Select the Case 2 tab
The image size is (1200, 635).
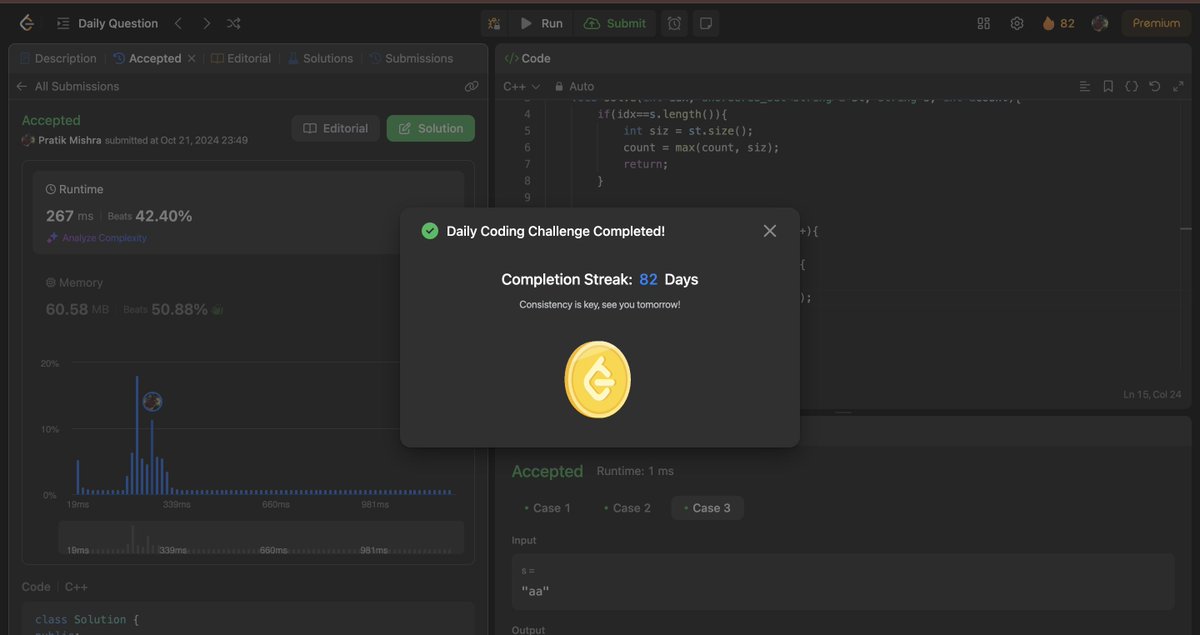click(x=627, y=508)
